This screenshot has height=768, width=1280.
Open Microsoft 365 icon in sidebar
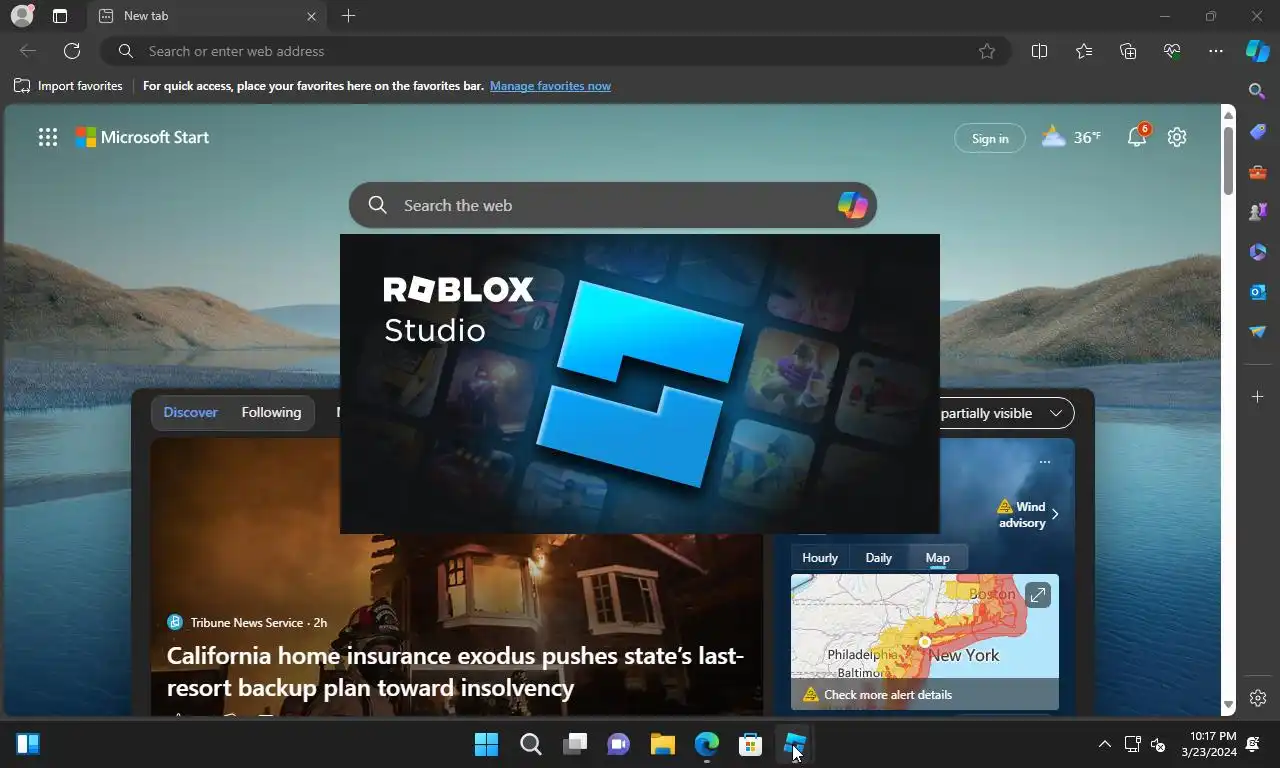(x=1258, y=252)
